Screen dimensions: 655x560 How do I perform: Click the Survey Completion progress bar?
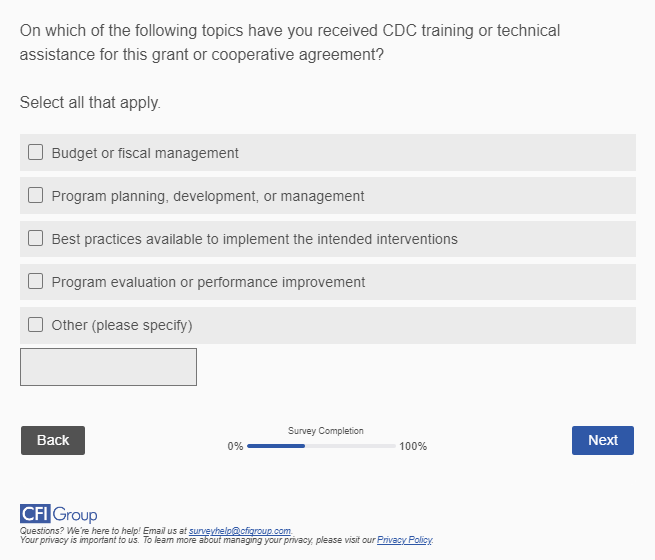pyautogui.click(x=321, y=446)
